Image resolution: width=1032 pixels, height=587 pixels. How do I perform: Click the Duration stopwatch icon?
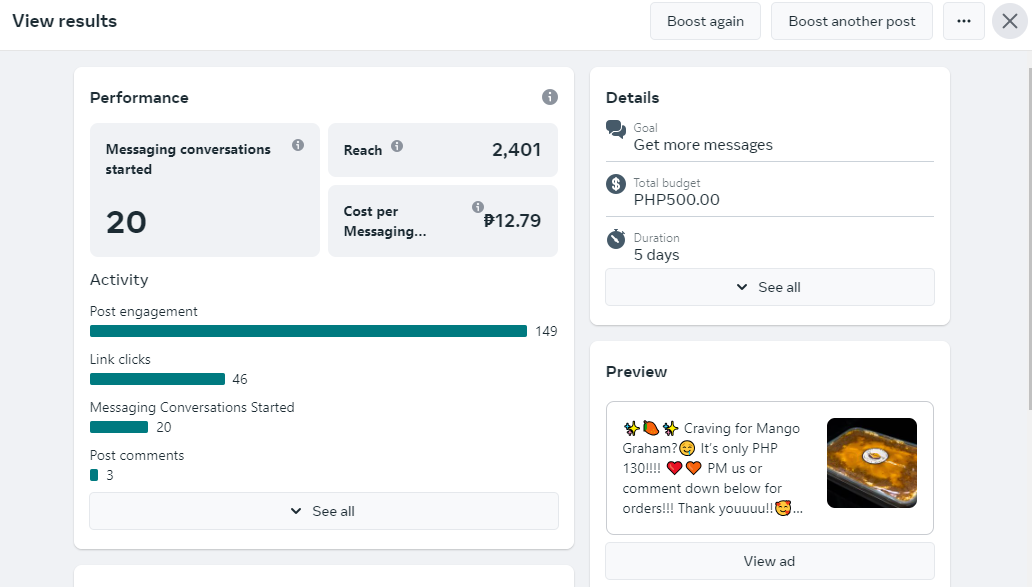616,239
